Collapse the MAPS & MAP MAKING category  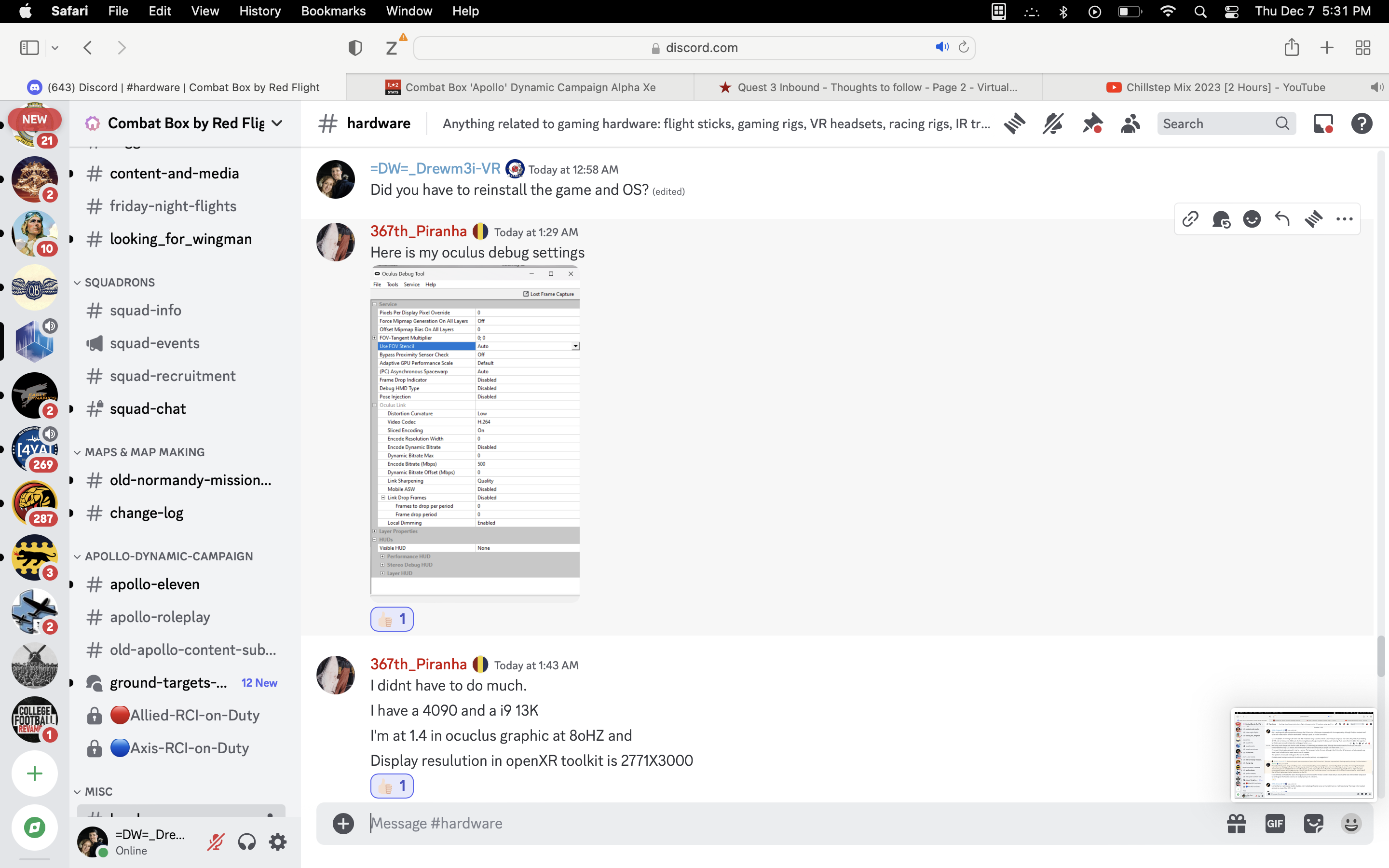tap(140, 452)
